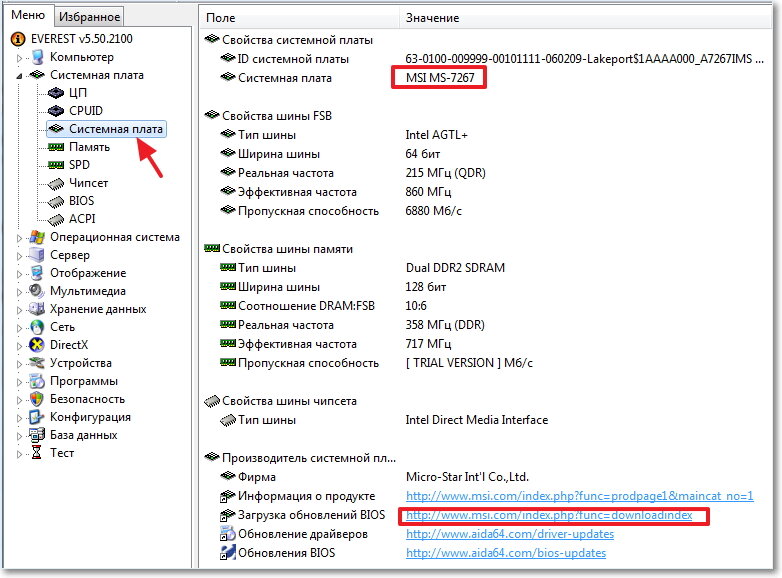The height and width of the screenshot is (578, 782).
Task: Select the Чипсет label in the tree
Action: tap(88, 183)
